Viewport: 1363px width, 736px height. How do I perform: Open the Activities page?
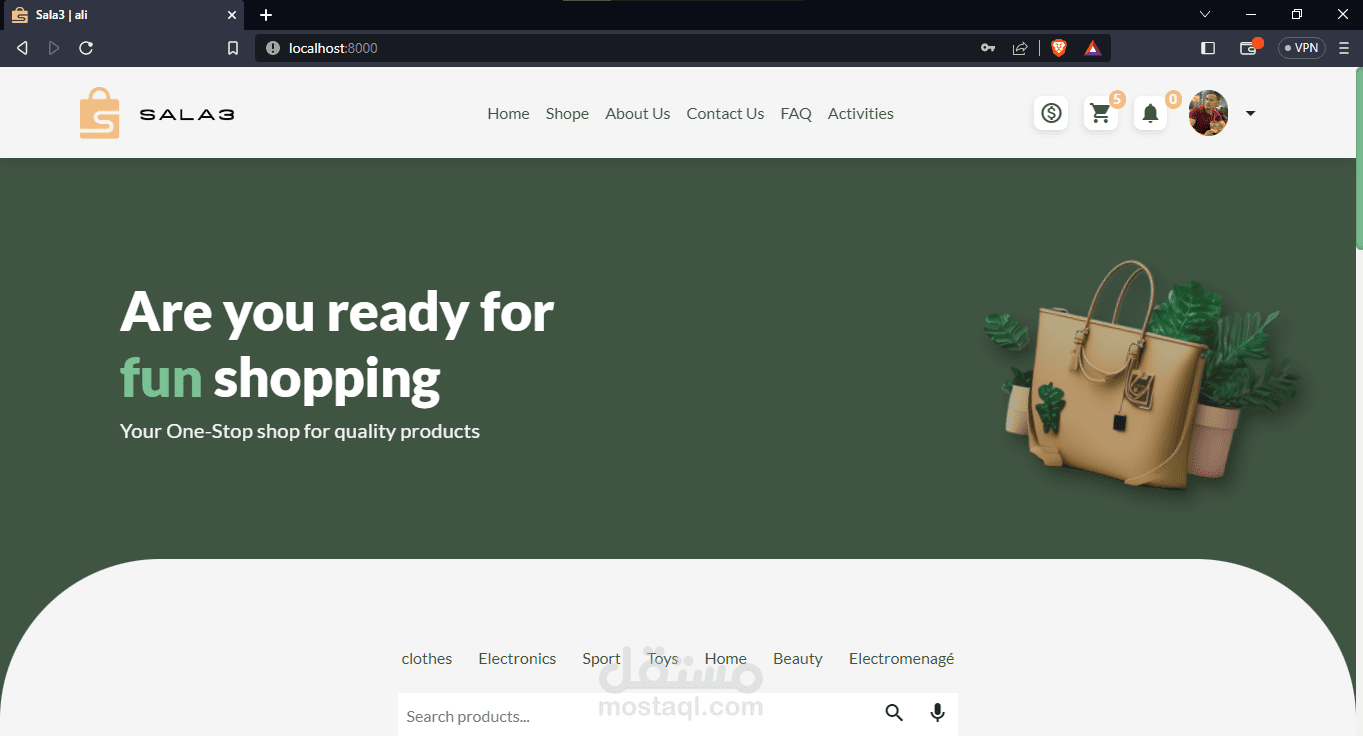860,113
